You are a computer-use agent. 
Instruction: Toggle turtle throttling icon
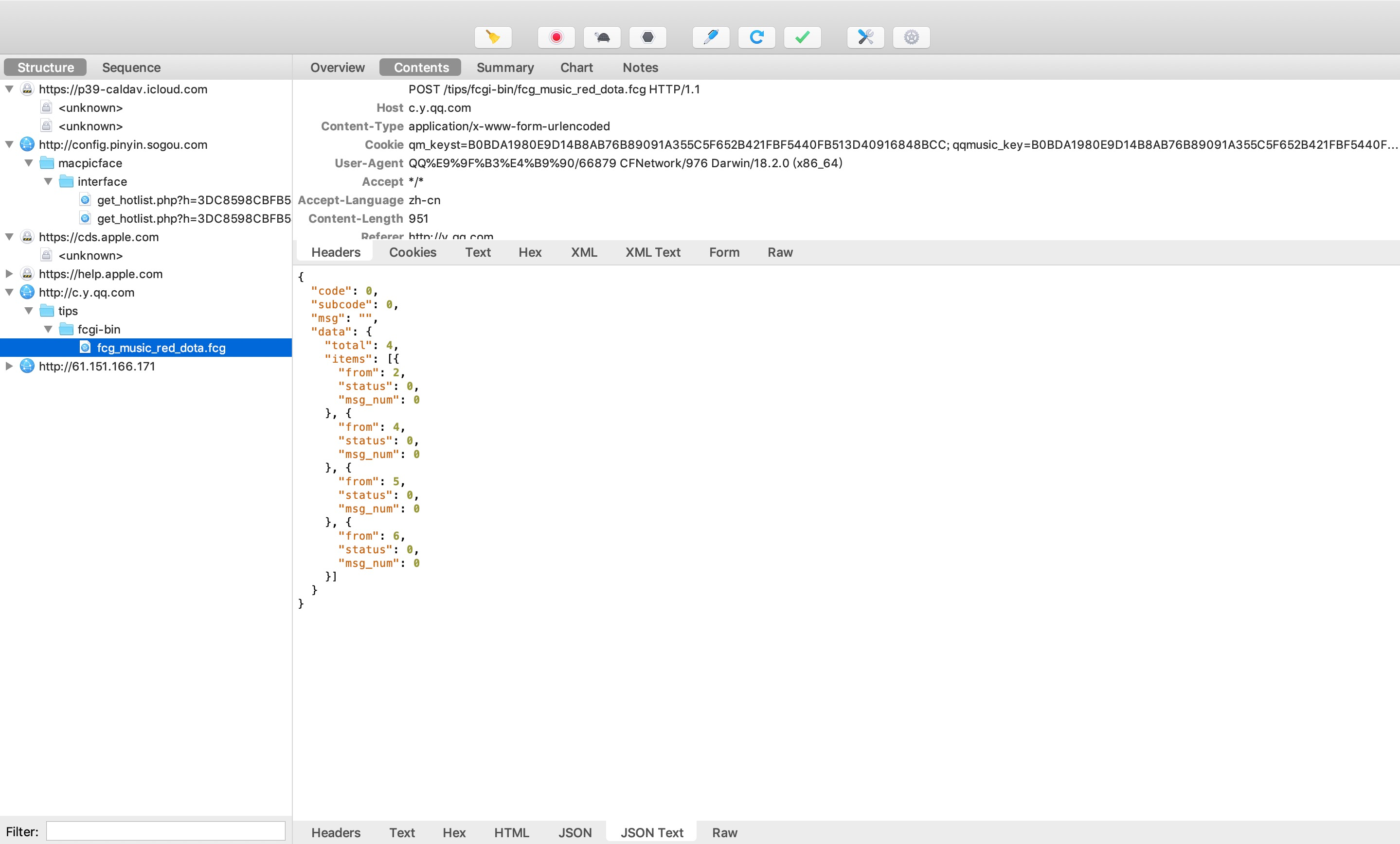click(602, 37)
